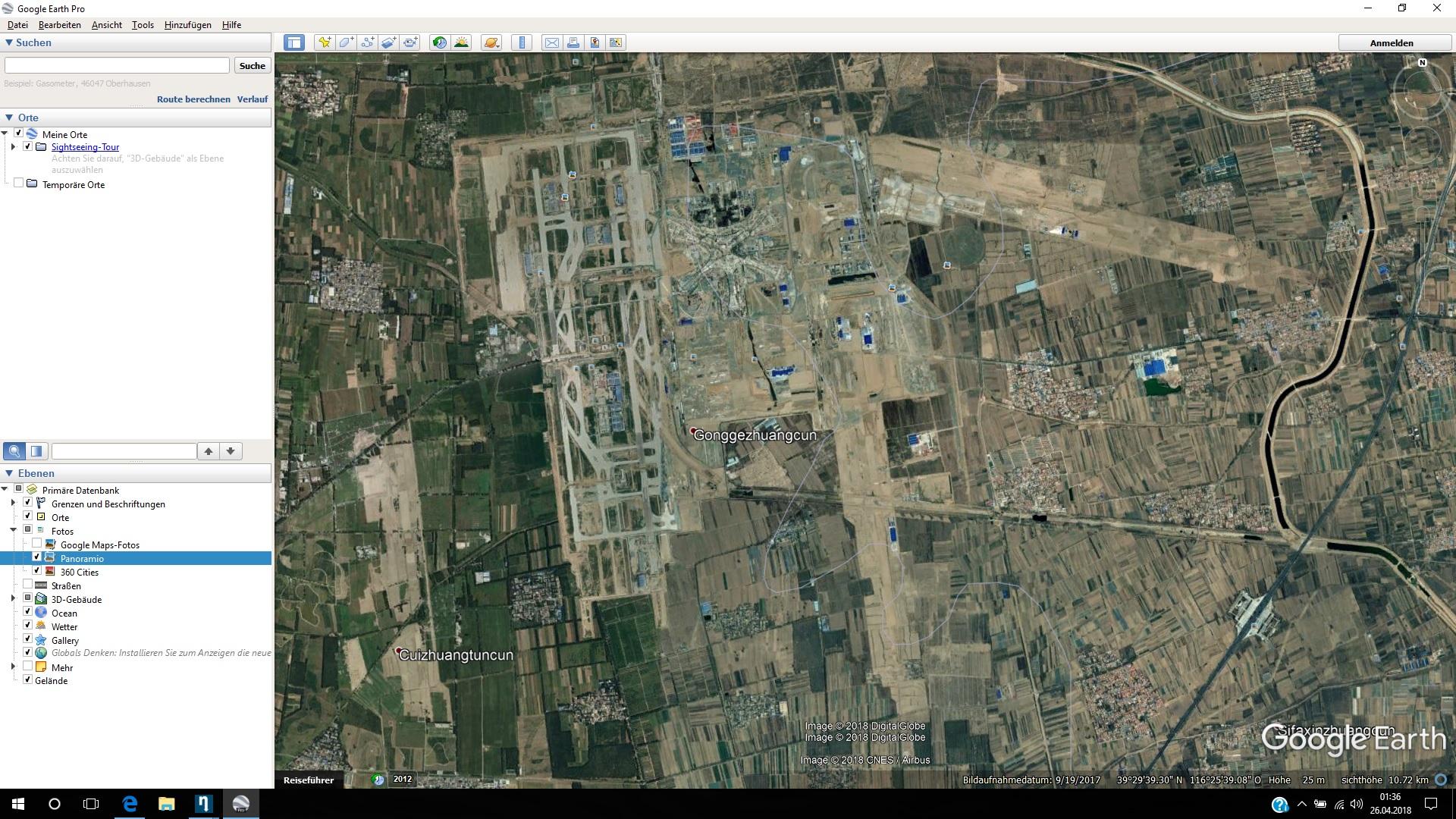Open the Ansicht menu

[106, 25]
